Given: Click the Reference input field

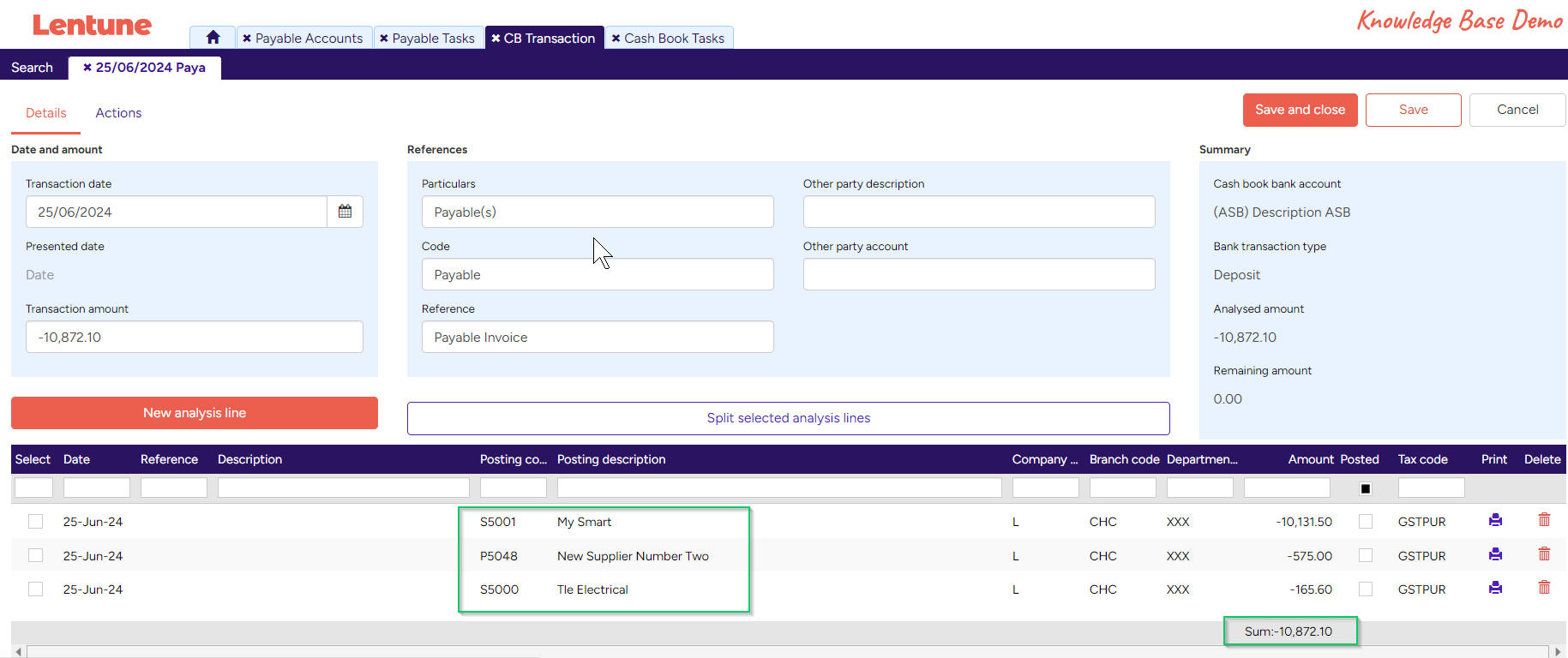Looking at the screenshot, I should (598, 337).
